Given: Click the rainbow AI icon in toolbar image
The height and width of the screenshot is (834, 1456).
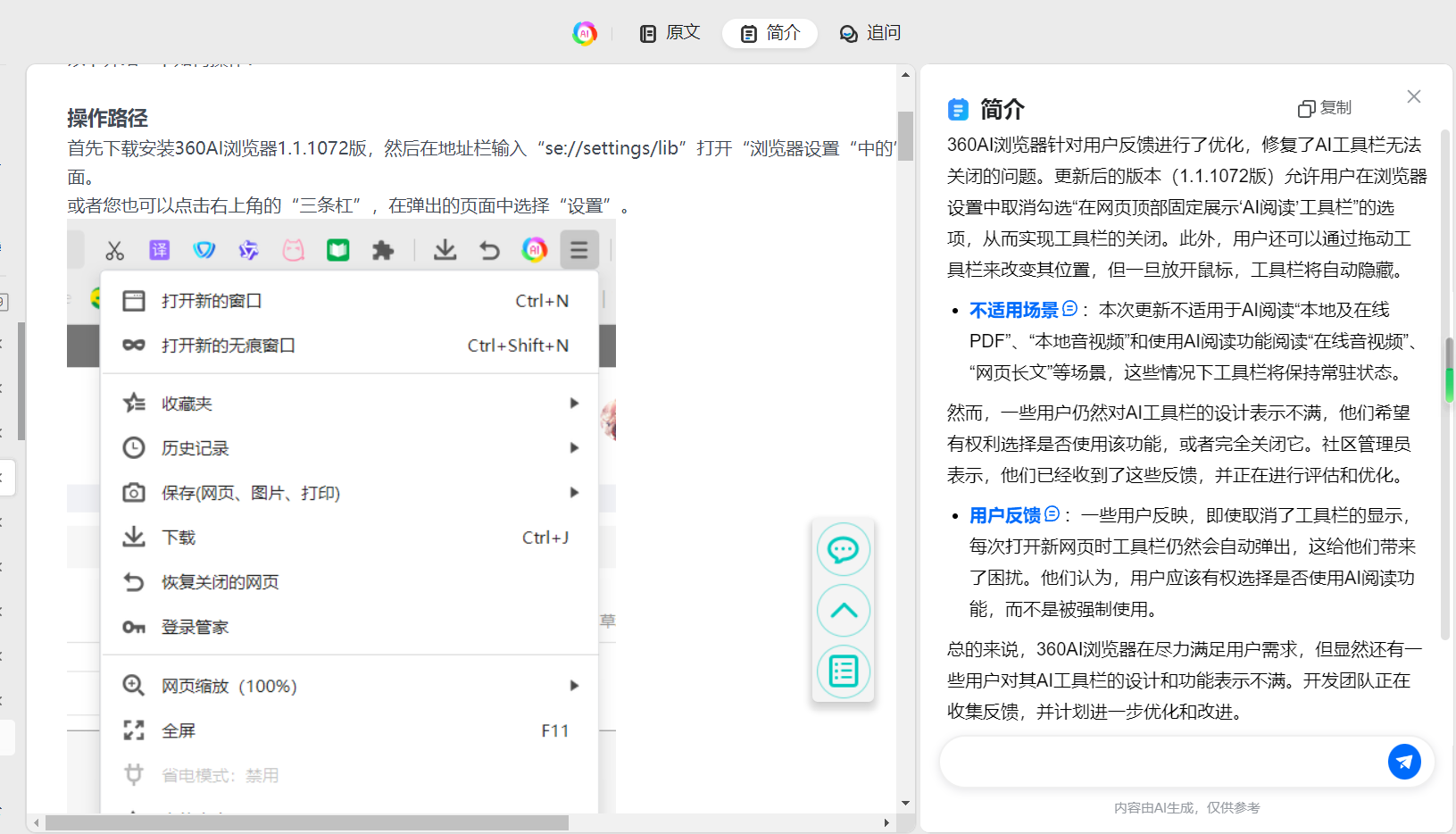Looking at the screenshot, I should pos(535,250).
